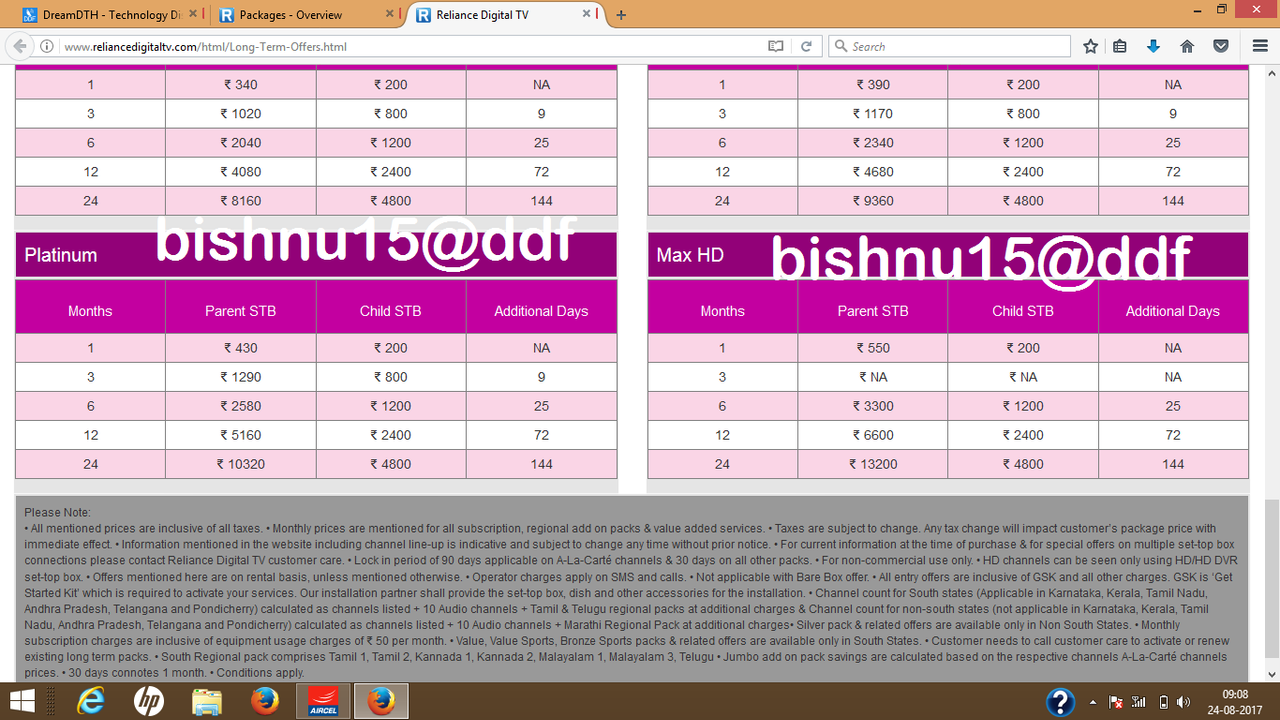Reload the current page
Image resolution: width=1280 pixels, height=720 pixels.
(x=806, y=46)
